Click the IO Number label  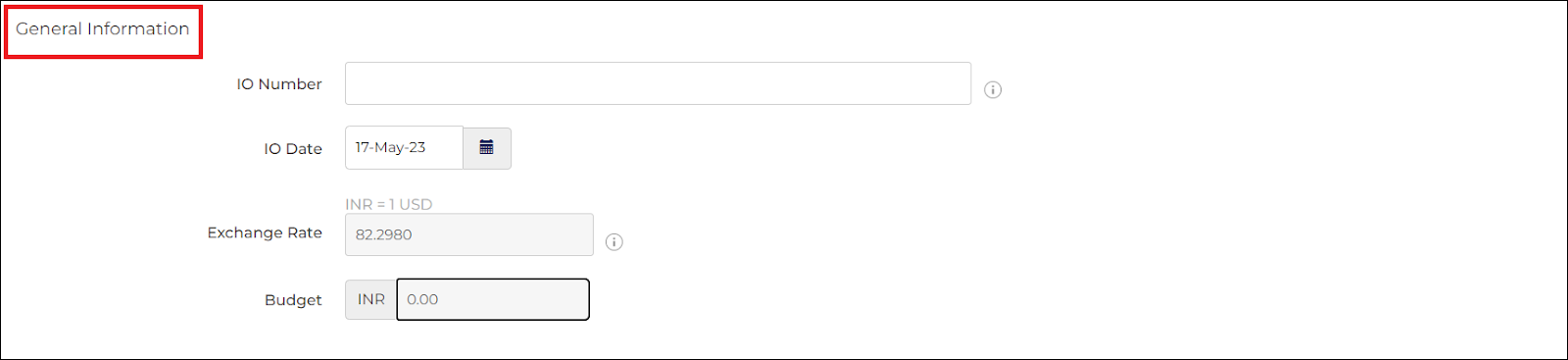click(279, 84)
